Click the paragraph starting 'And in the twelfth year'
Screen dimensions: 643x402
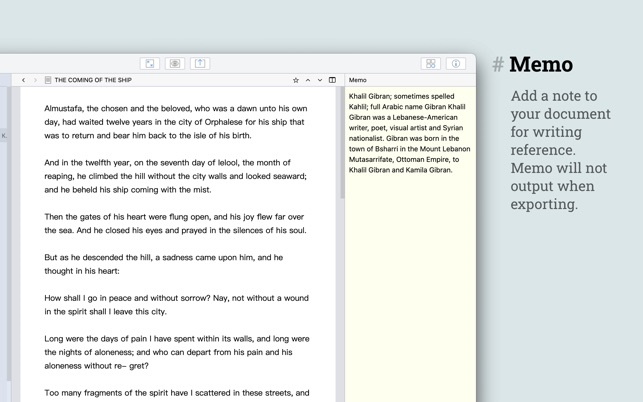[x=176, y=176]
